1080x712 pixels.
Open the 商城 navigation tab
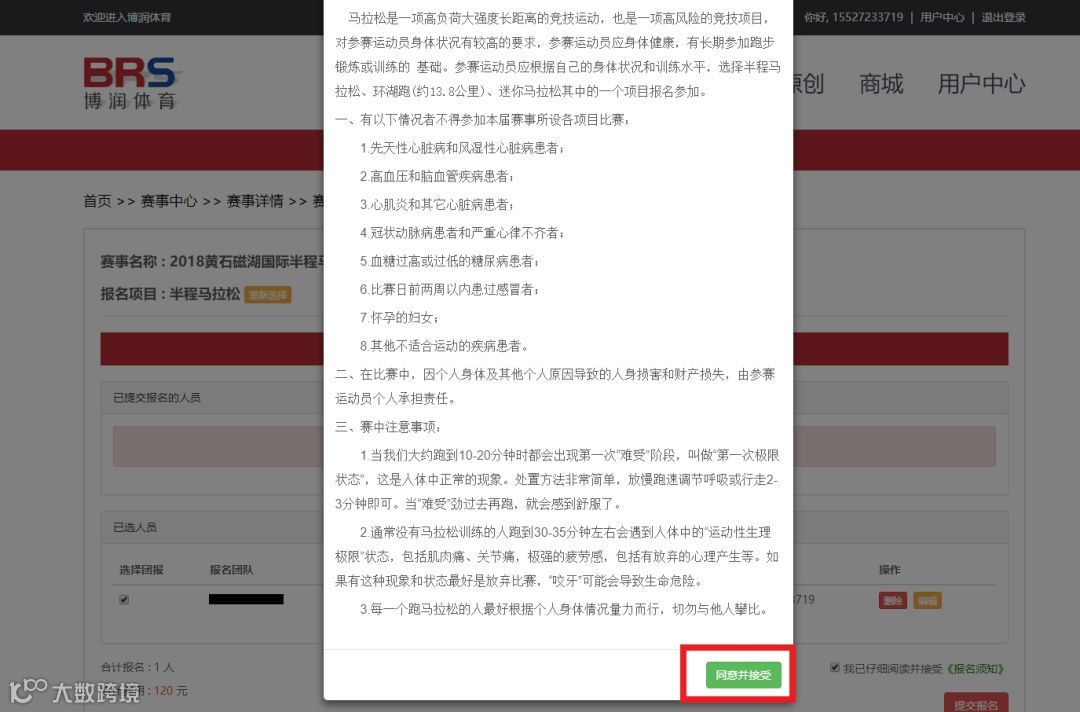pos(881,84)
